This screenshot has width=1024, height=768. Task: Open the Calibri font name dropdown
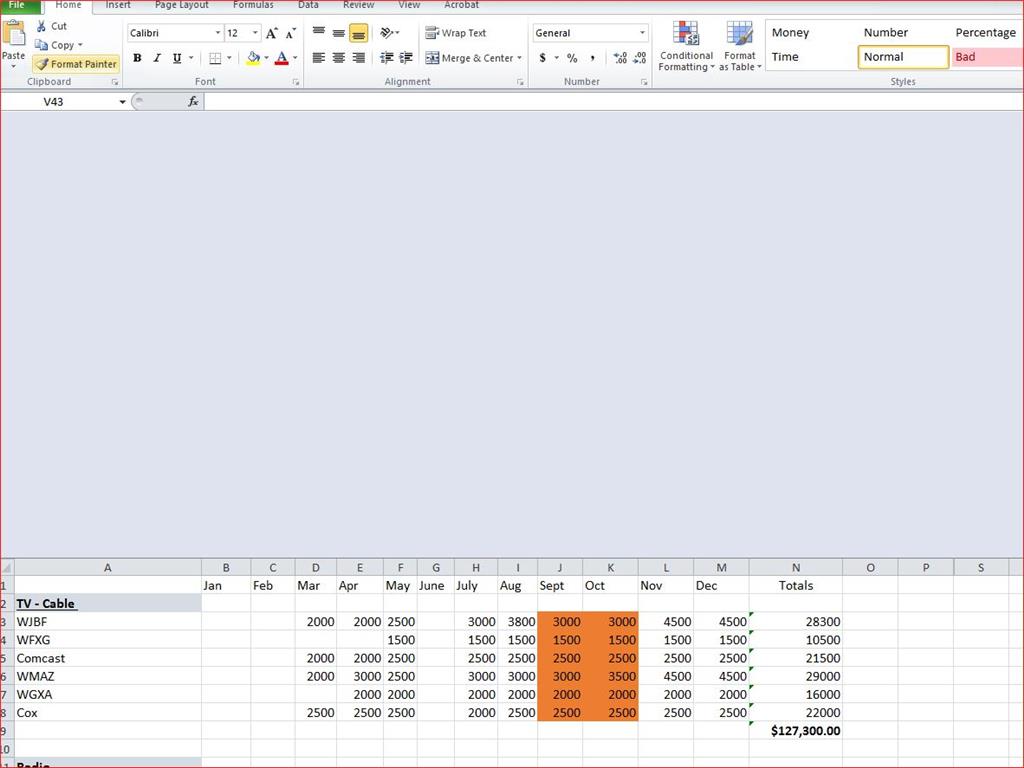(x=218, y=33)
